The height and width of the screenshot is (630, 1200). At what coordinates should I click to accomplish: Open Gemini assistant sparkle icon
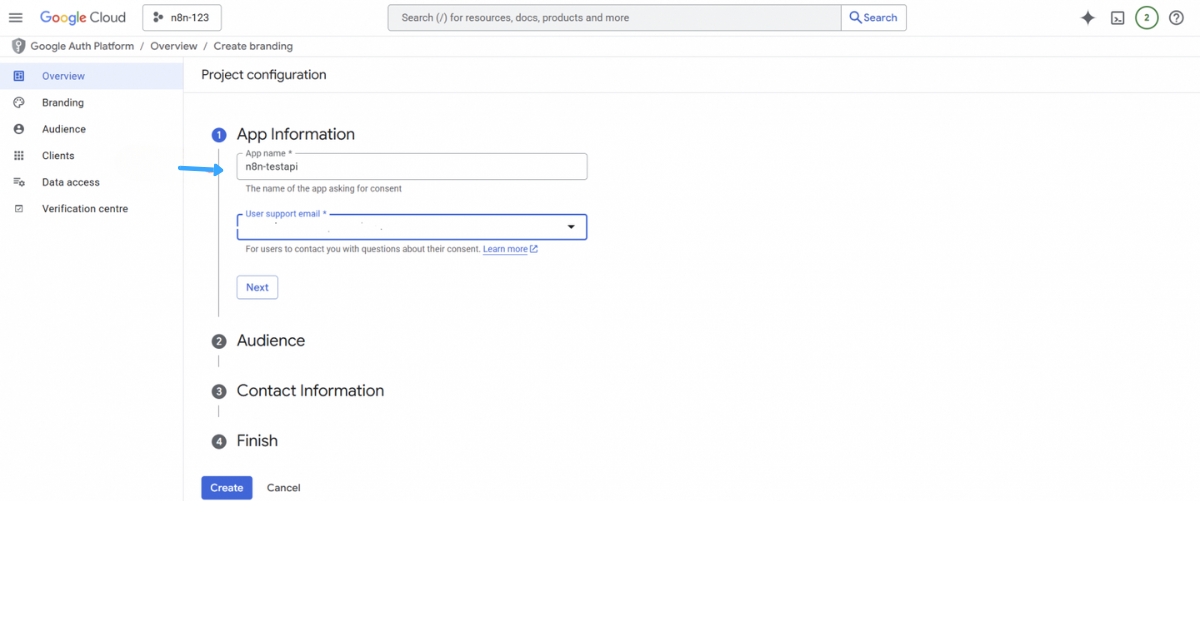pyautogui.click(x=1087, y=17)
